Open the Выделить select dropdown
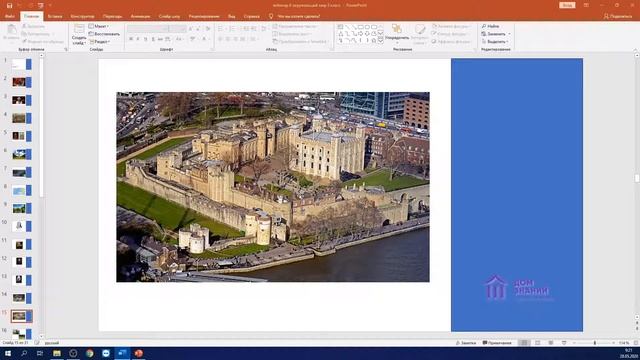This screenshot has width=640, height=360. [x=496, y=42]
